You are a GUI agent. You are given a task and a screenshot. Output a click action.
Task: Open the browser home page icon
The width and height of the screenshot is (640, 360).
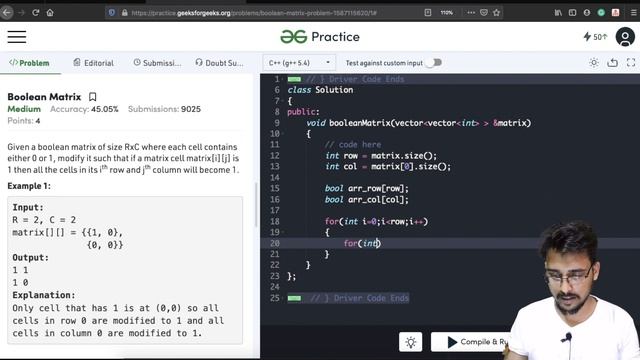point(50,13)
